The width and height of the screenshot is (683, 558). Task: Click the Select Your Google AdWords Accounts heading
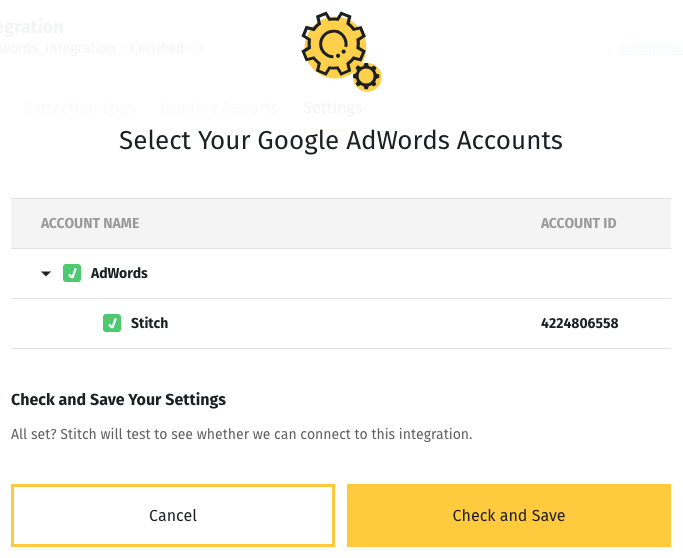tap(341, 141)
